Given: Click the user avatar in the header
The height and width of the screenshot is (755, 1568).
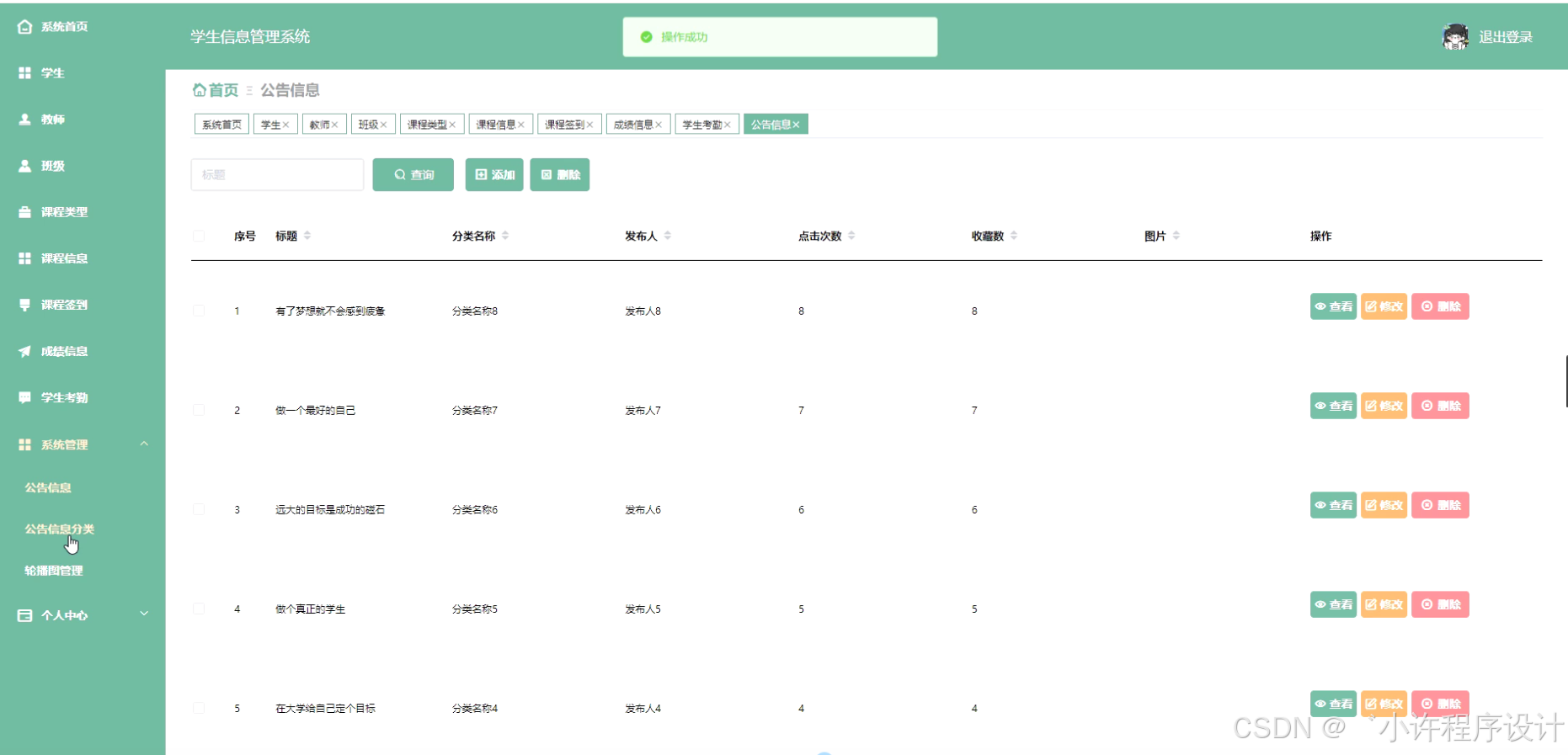Looking at the screenshot, I should [x=1455, y=37].
